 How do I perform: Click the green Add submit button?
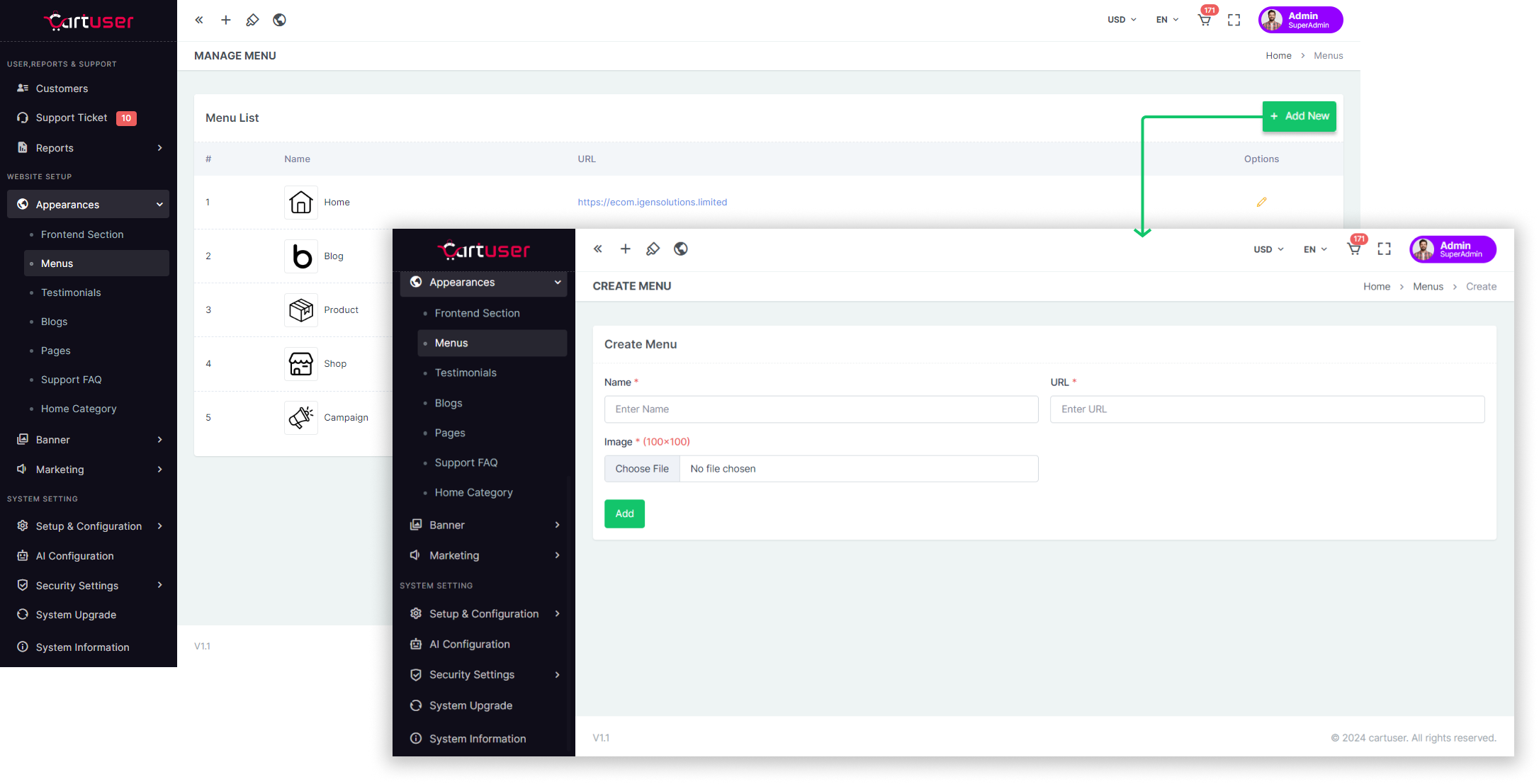point(624,513)
